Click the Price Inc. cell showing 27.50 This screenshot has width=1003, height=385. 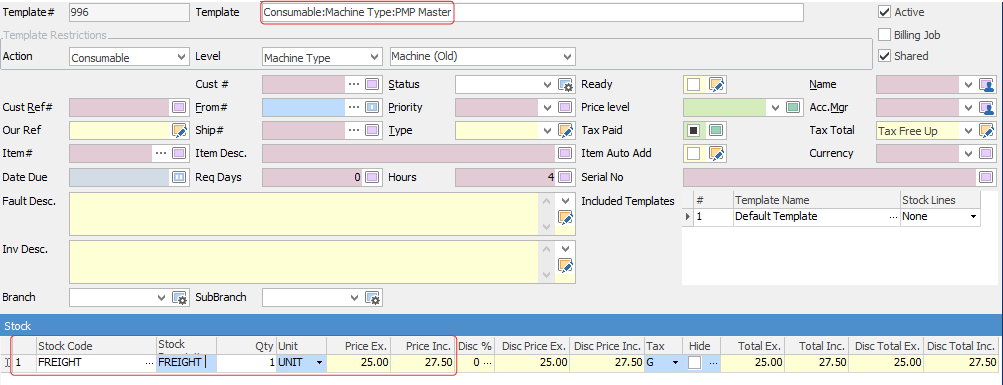click(x=422, y=363)
